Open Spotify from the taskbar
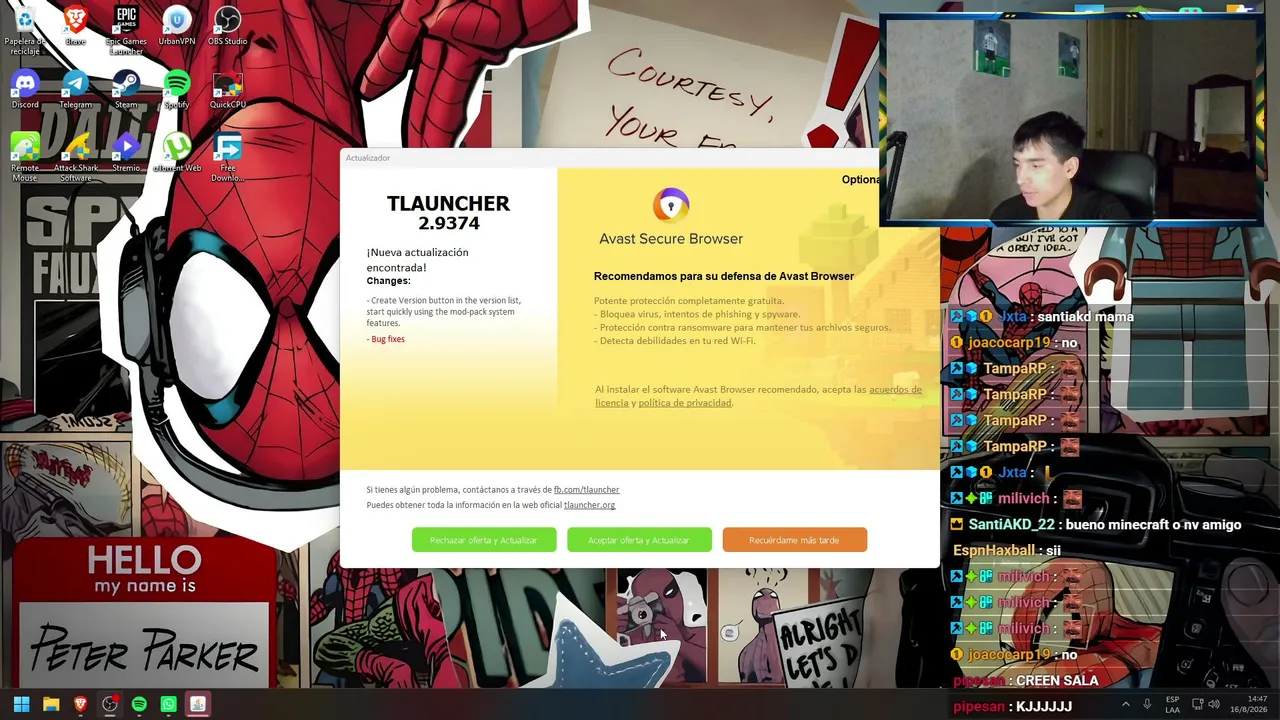Image resolution: width=1280 pixels, height=720 pixels. [139, 704]
